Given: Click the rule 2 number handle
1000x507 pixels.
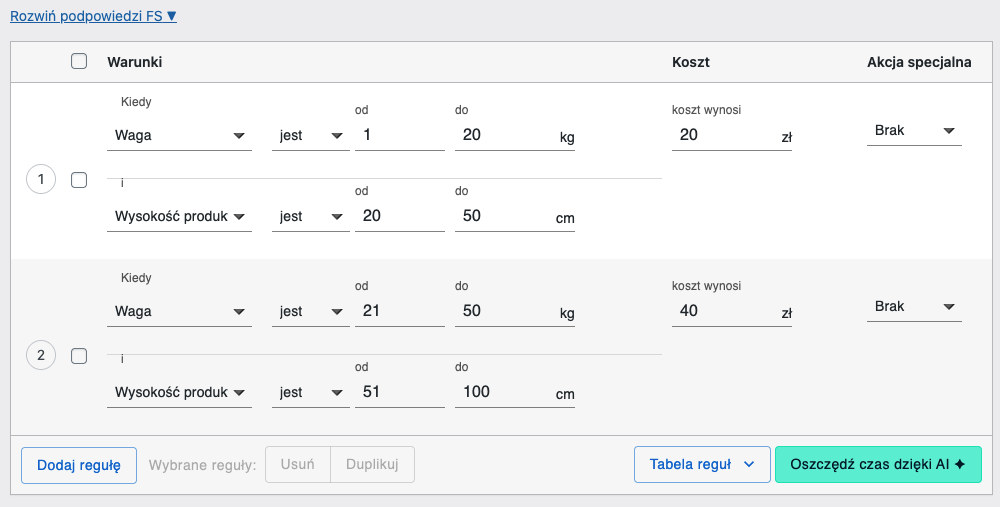Looking at the screenshot, I should coord(41,355).
